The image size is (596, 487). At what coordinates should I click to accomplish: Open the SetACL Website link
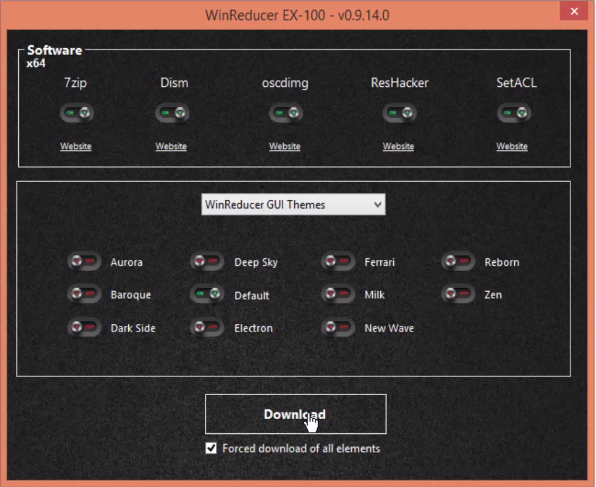(512, 146)
